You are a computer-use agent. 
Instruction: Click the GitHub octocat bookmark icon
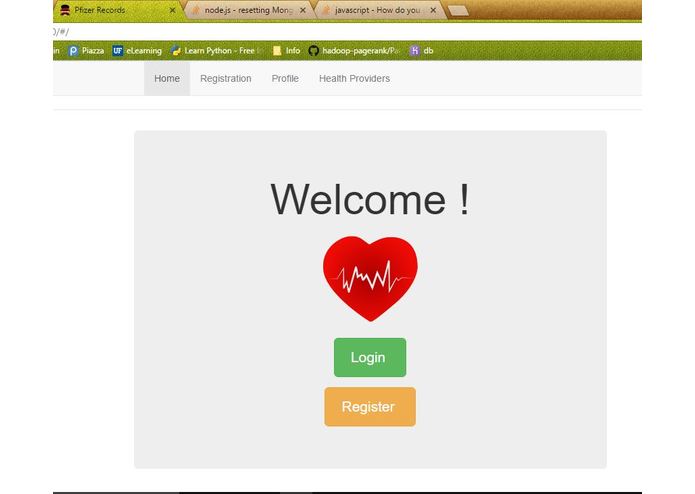click(x=313, y=51)
